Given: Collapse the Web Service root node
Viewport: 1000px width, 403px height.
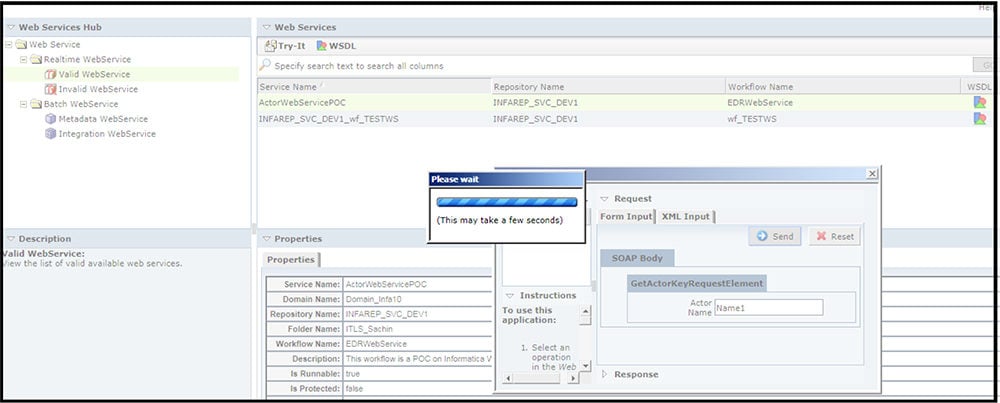Looking at the screenshot, I should (x=8, y=45).
